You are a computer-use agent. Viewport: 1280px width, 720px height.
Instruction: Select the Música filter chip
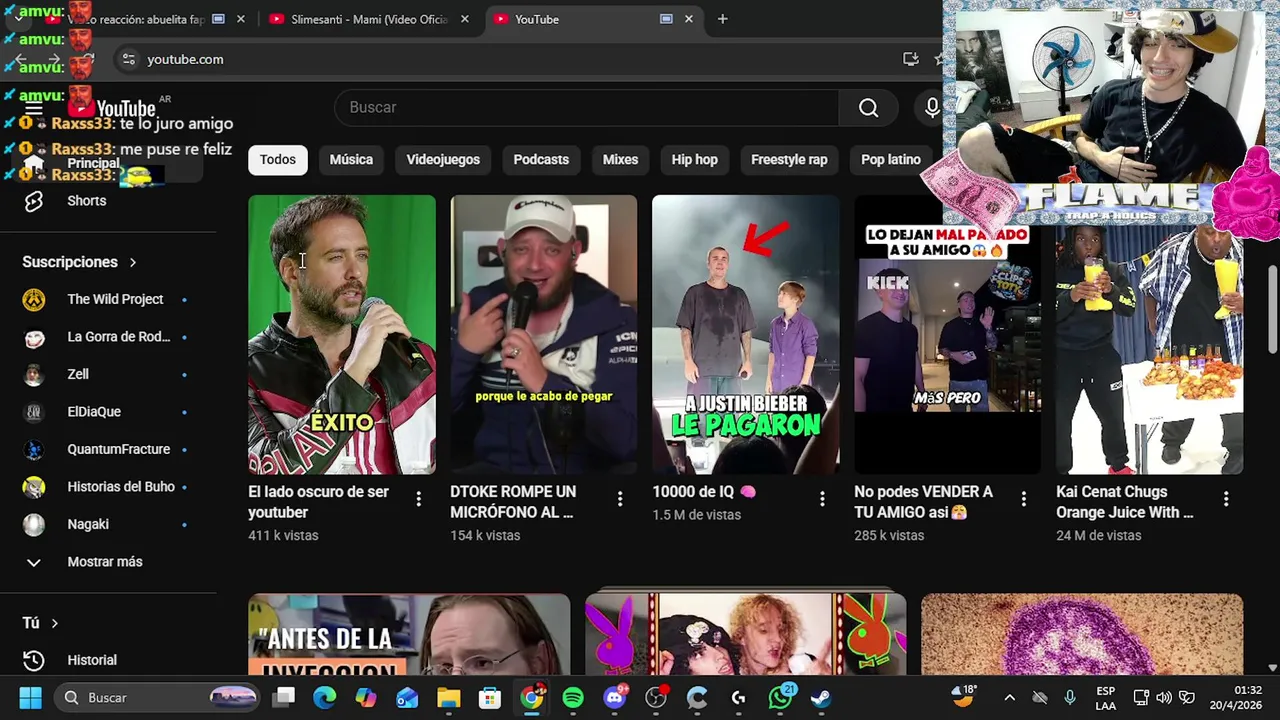coord(351,159)
